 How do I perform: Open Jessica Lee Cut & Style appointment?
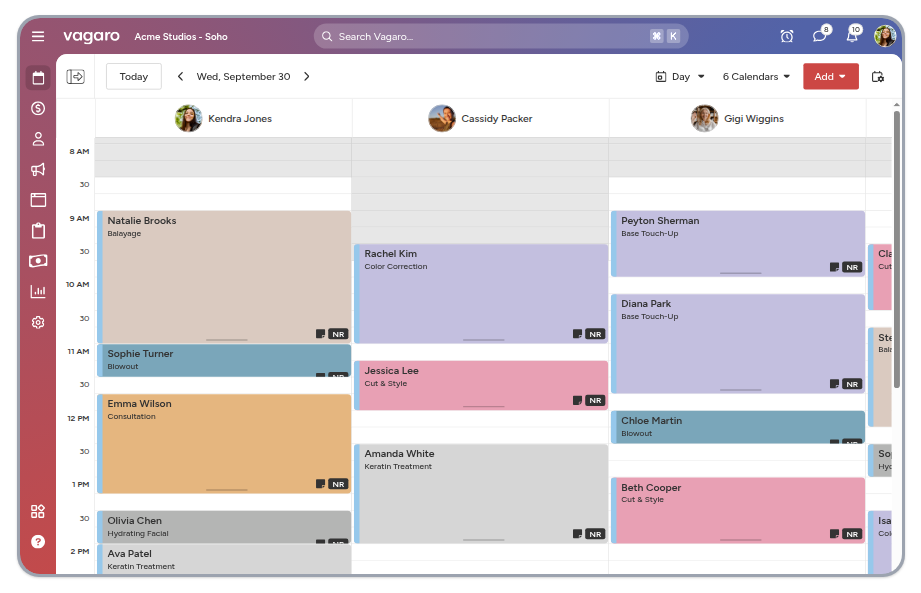coord(481,385)
